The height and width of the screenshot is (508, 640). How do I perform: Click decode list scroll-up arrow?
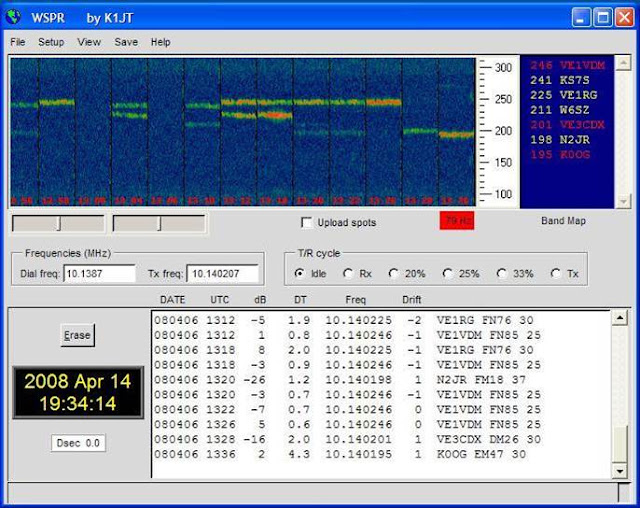coord(620,317)
